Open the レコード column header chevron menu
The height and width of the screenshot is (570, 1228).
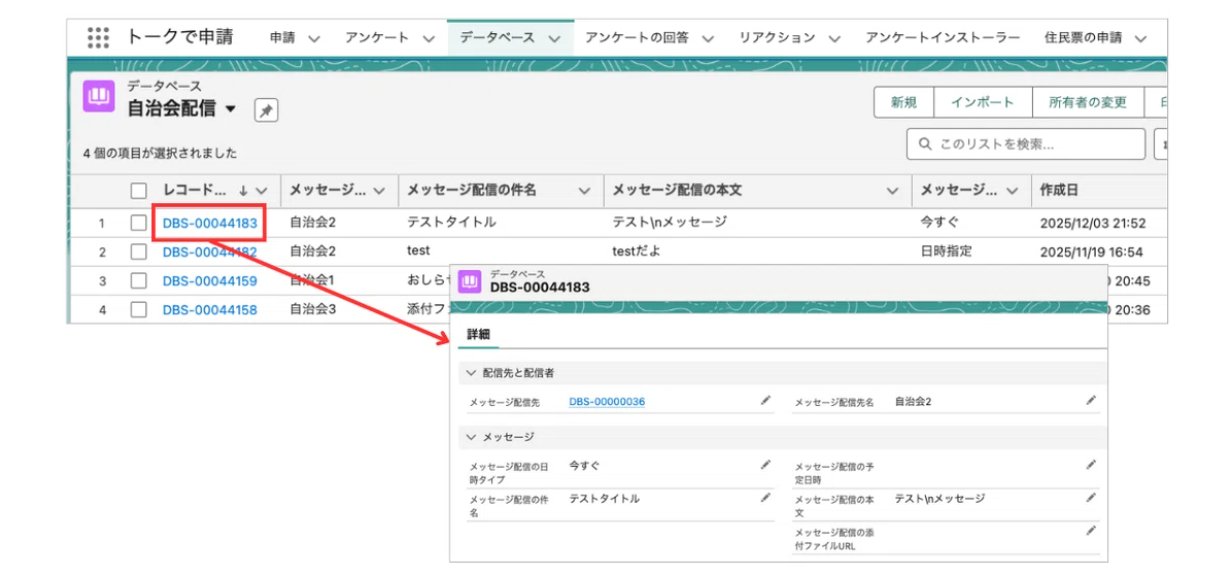click(262, 190)
